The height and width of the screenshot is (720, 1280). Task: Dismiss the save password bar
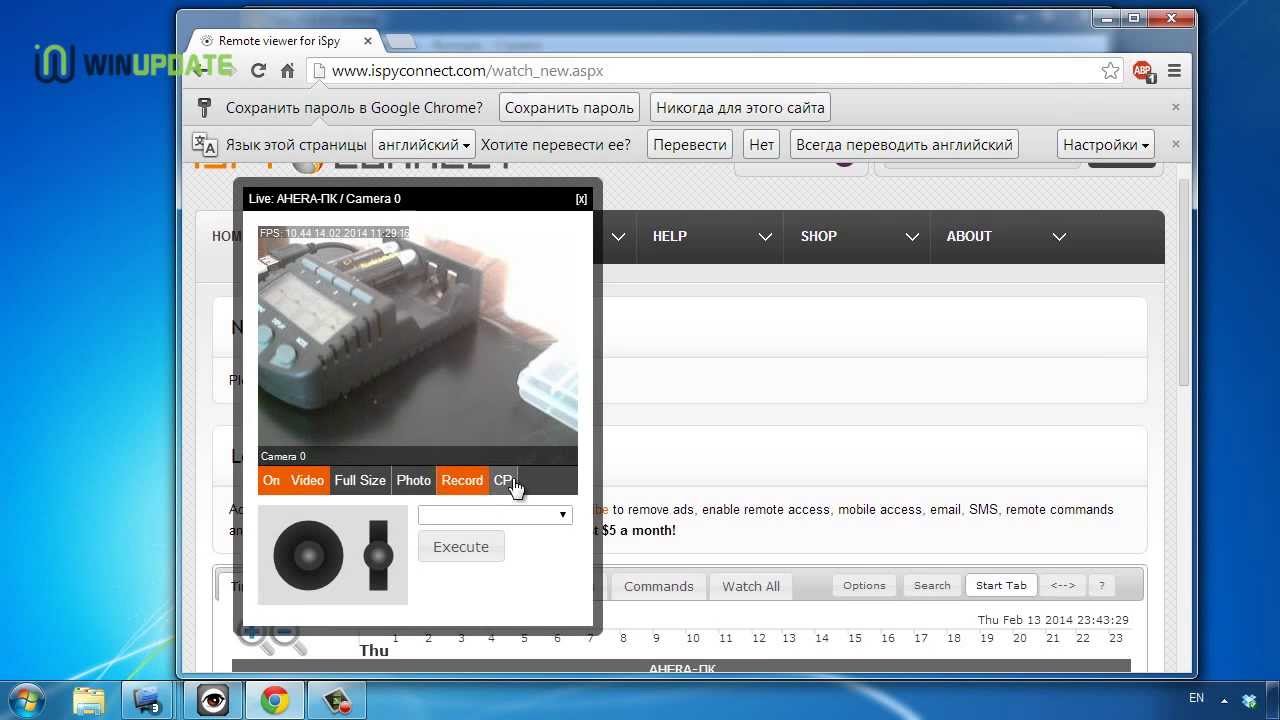(1176, 107)
